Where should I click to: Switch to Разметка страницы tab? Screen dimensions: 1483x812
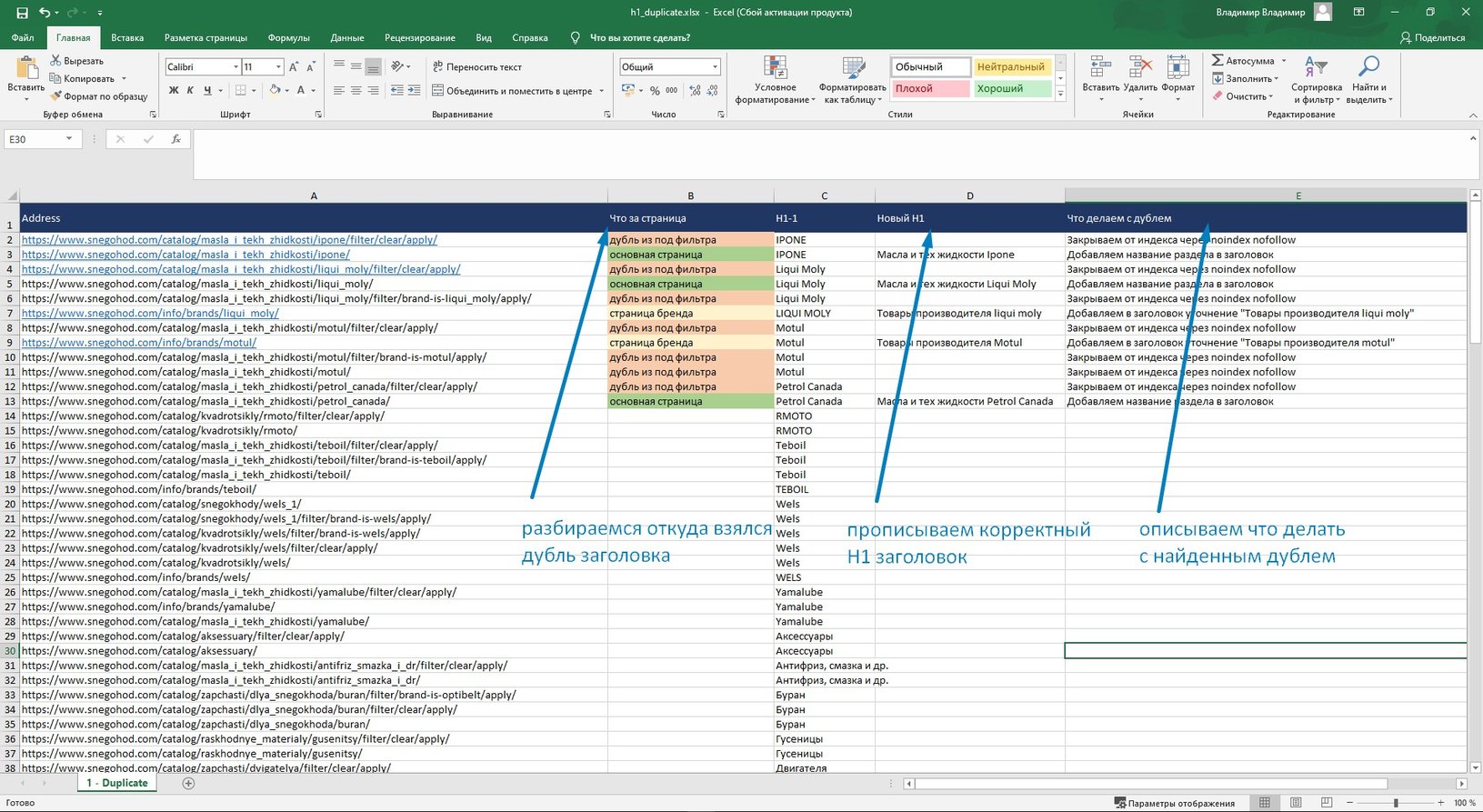coord(205,38)
